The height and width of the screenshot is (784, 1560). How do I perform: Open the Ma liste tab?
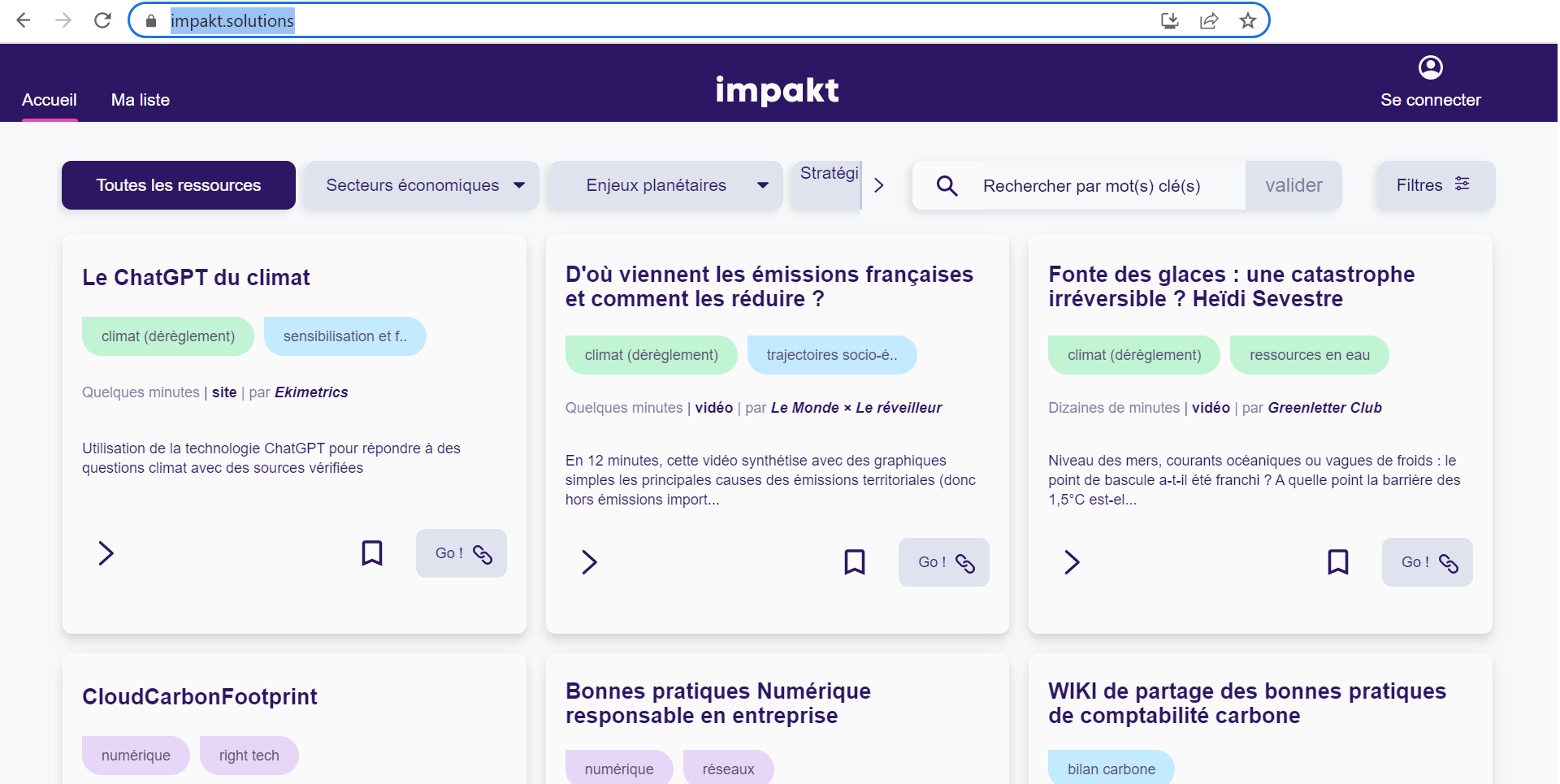(141, 100)
